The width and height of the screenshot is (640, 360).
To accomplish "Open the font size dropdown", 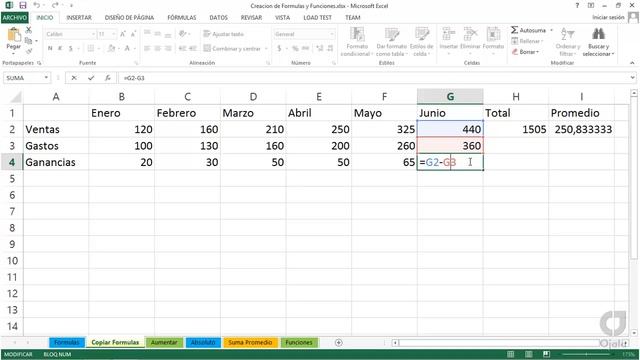I will [x=113, y=34].
